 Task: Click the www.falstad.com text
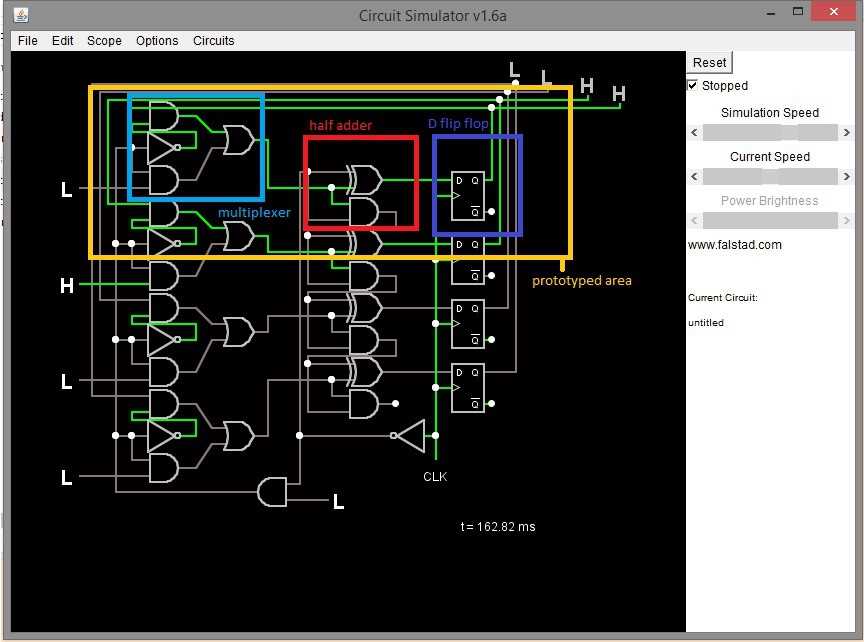pyautogui.click(x=735, y=245)
